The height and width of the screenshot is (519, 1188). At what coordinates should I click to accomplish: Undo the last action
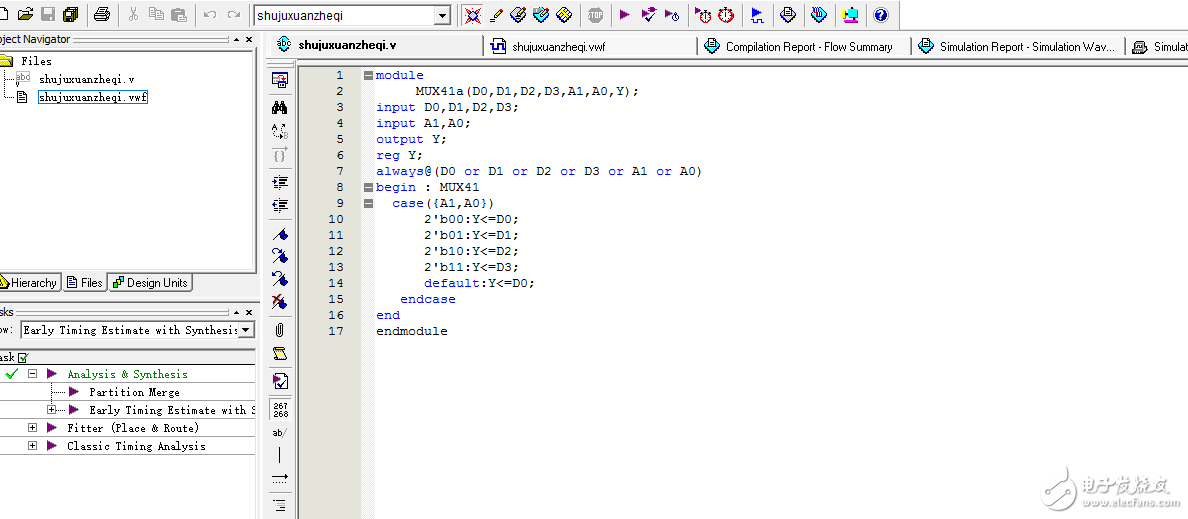point(210,14)
